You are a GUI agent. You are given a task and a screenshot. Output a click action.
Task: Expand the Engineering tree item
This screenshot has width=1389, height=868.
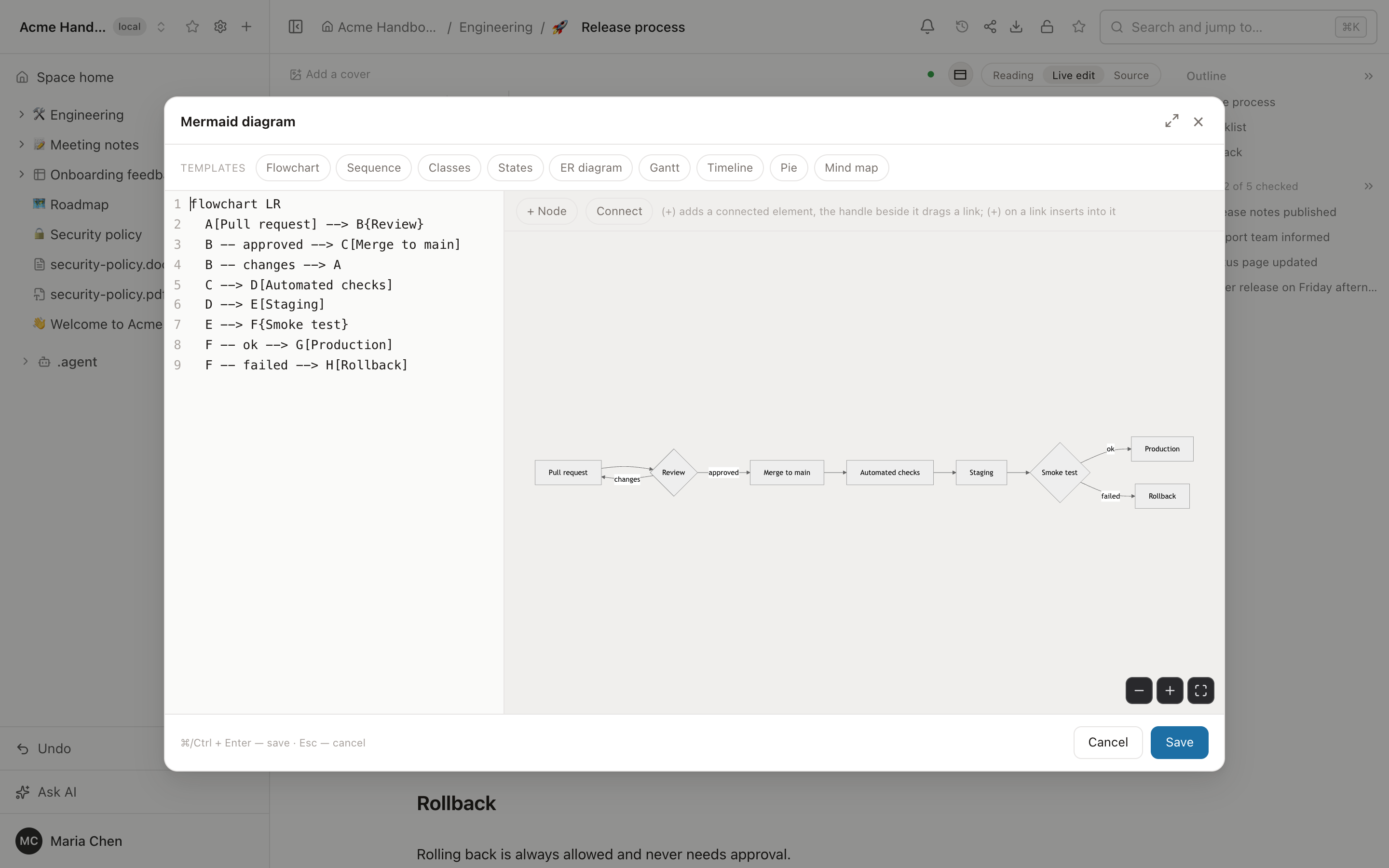tap(21, 114)
